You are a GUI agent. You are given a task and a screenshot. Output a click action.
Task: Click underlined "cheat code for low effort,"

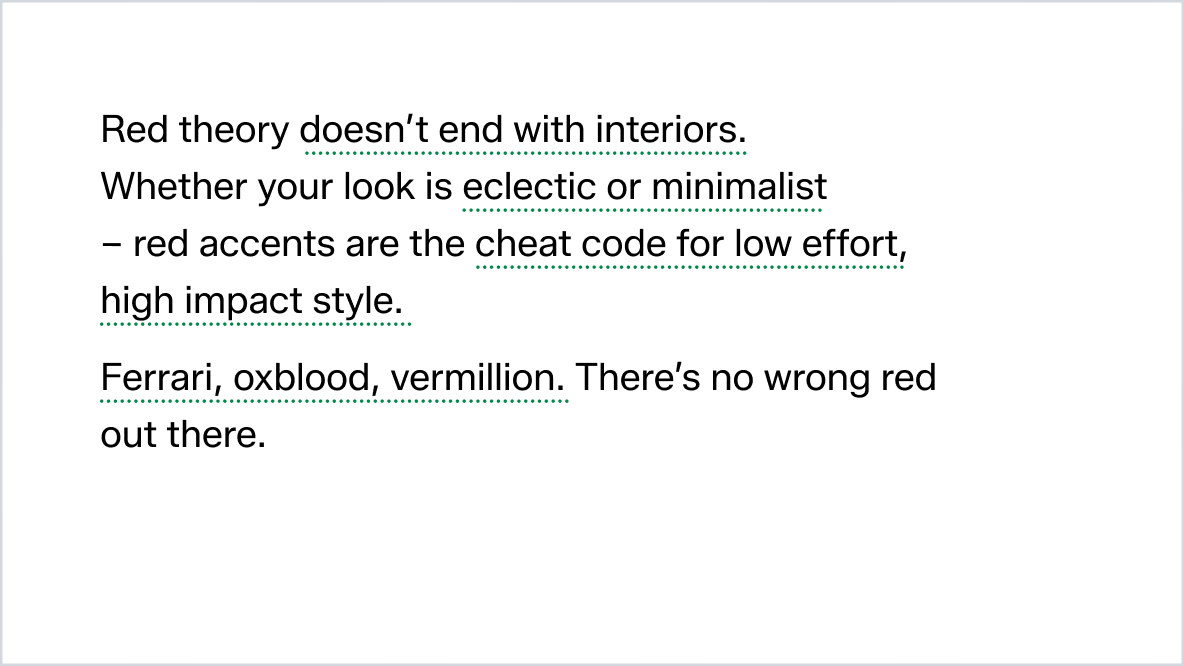690,245
